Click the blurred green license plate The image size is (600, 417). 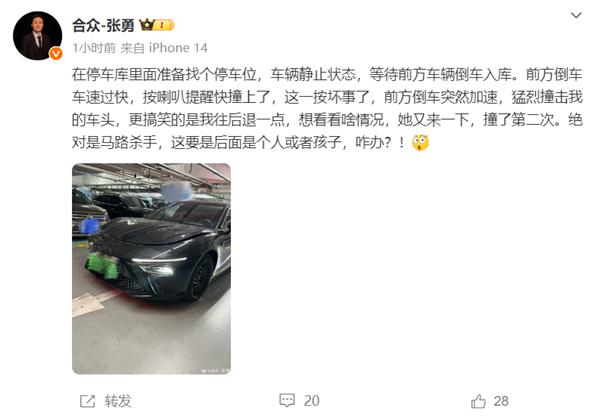103,265
